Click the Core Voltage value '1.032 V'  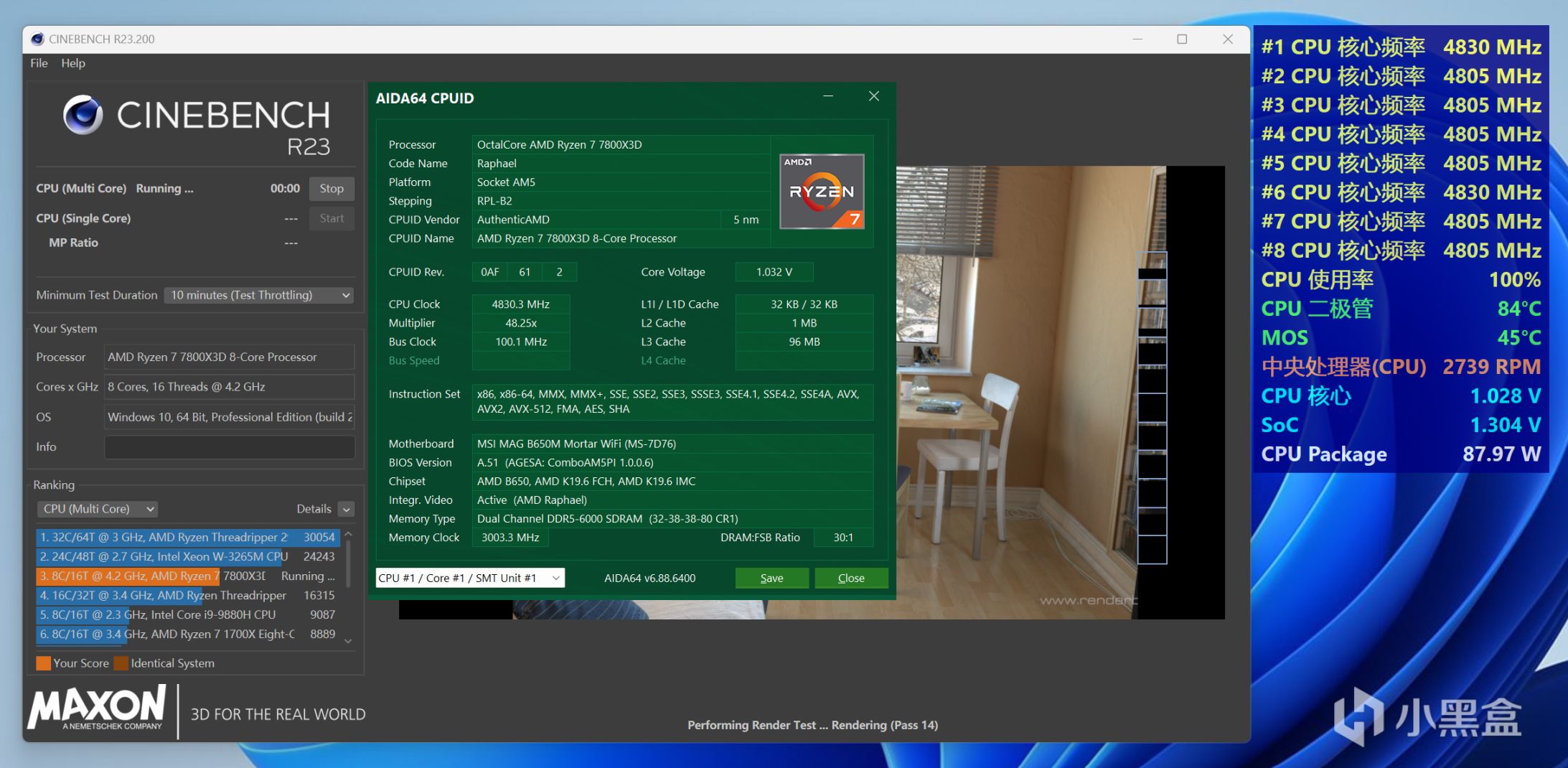[x=774, y=272]
